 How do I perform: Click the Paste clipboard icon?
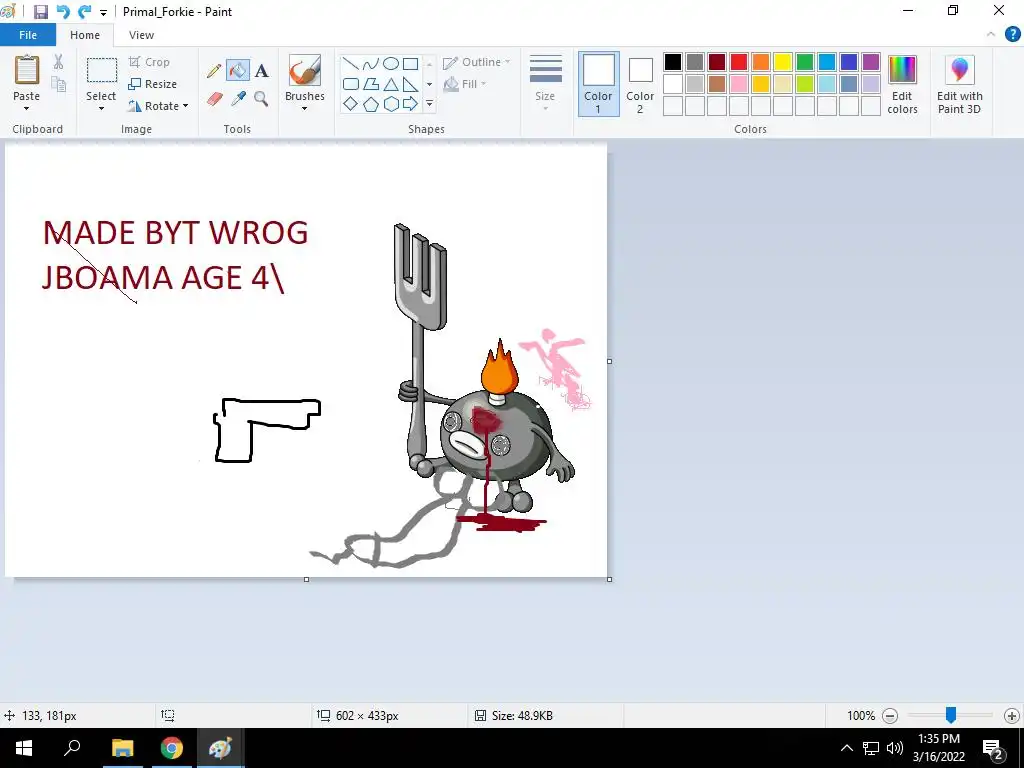click(27, 70)
